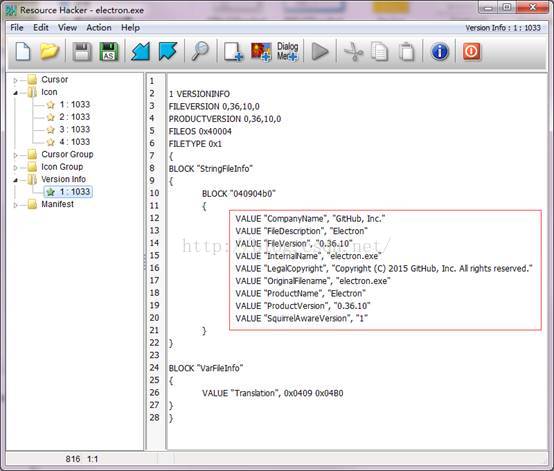Click the LegalCopyright value line
Screen dimensions: 554x471
pos(384,269)
